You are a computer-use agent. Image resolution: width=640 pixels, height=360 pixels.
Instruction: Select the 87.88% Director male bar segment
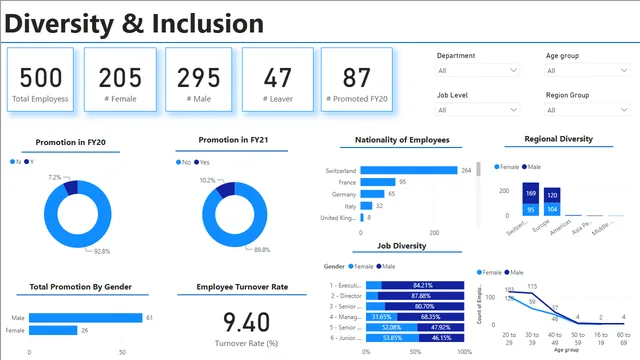[x=421, y=296]
